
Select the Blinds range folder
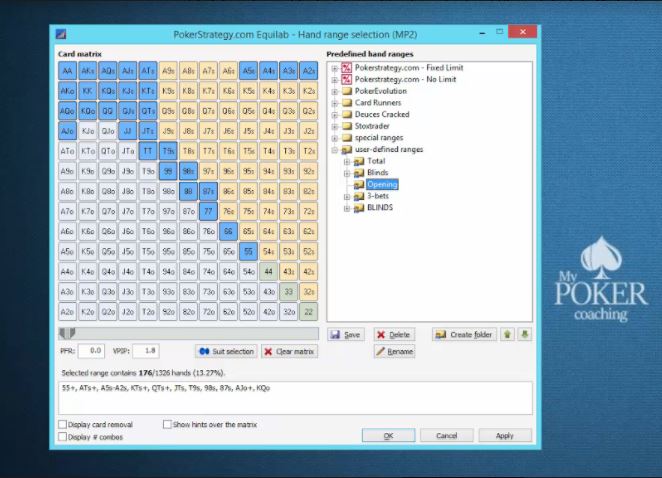tap(377, 173)
